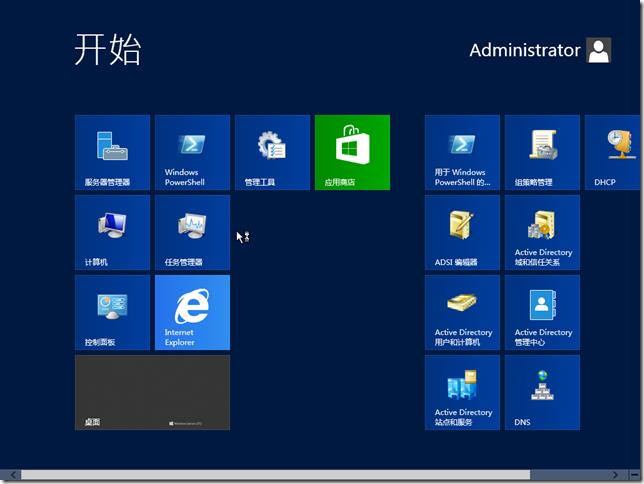Image resolution: width=644 pixels, height=484 pixels.
Task: Click the right arrow of horizontal scrollbar
Action: [x=615, y=475]
